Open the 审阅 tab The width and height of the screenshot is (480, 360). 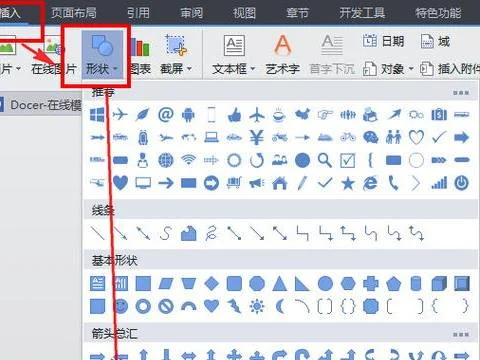pyautogui.click(x=191, y=13)
